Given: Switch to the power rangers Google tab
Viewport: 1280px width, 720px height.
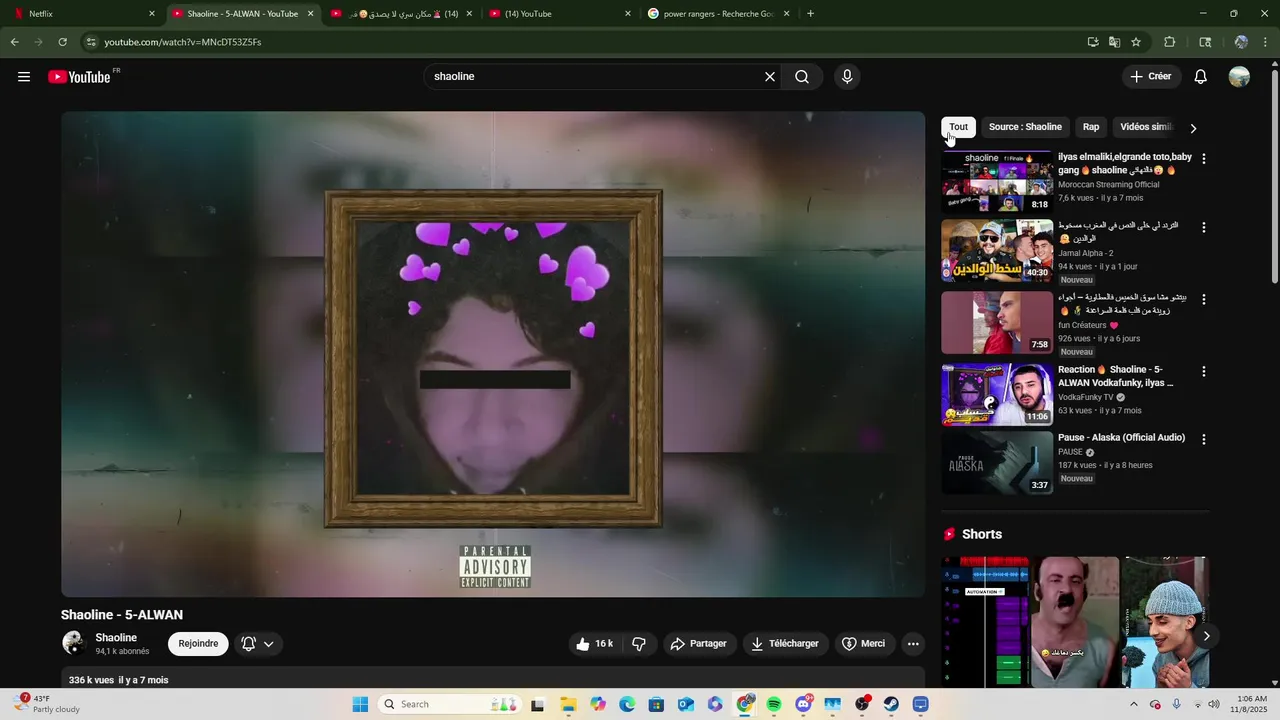Looking at the screenshot, I should pos(718,14).
